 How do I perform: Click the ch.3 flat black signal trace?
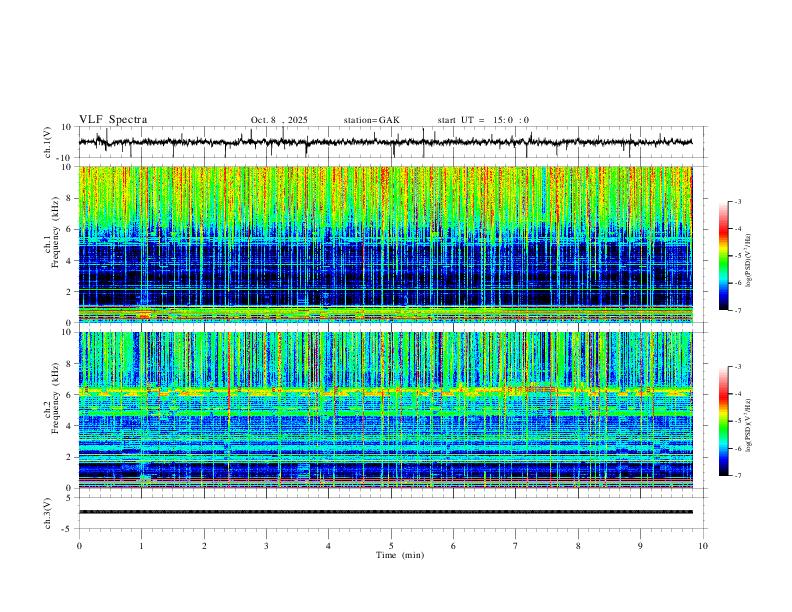click(385, 512)
